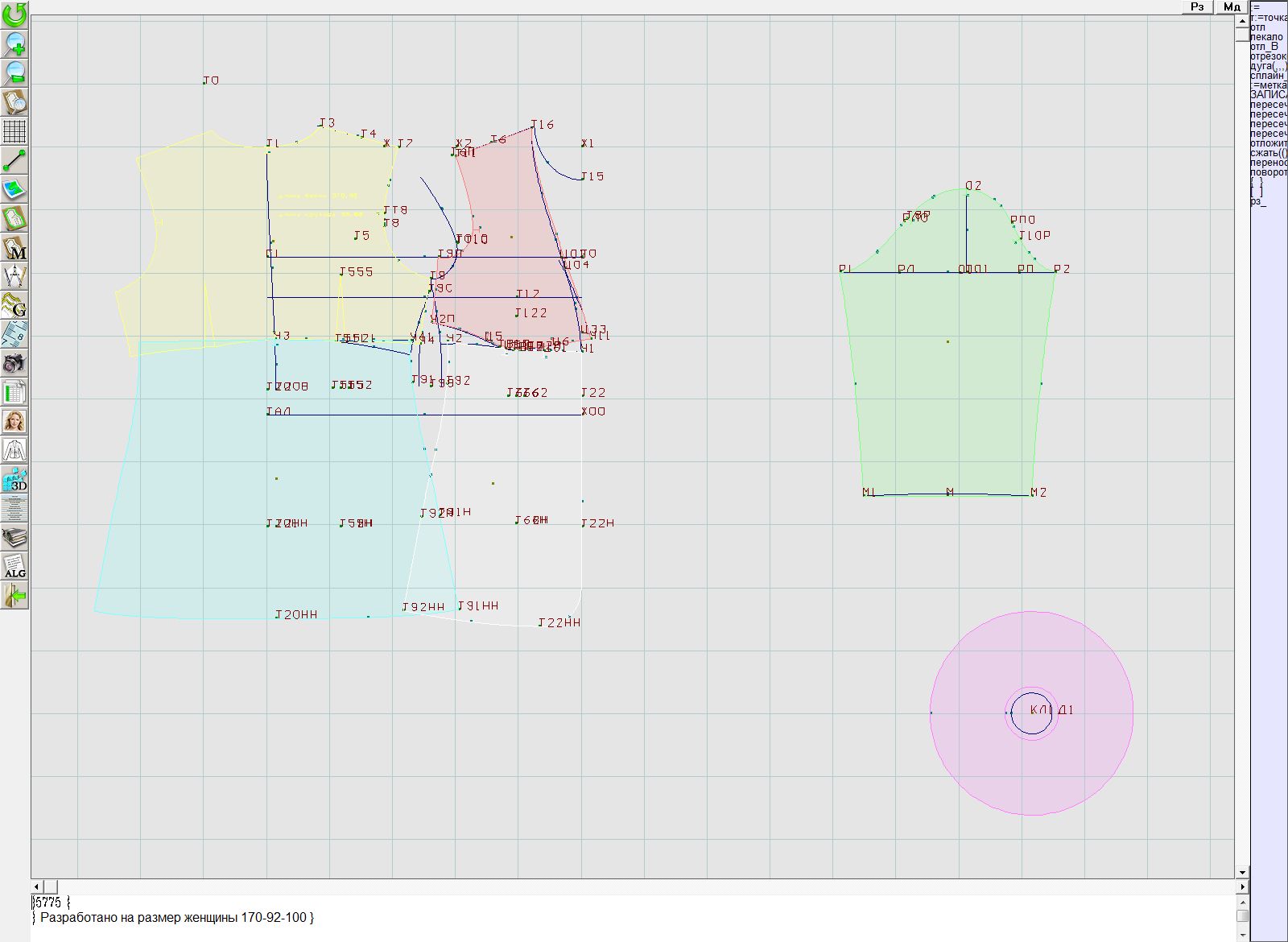Click the green refresh arrow icon
This screenshot has width=1288, height=942.
tap(14, 14)
